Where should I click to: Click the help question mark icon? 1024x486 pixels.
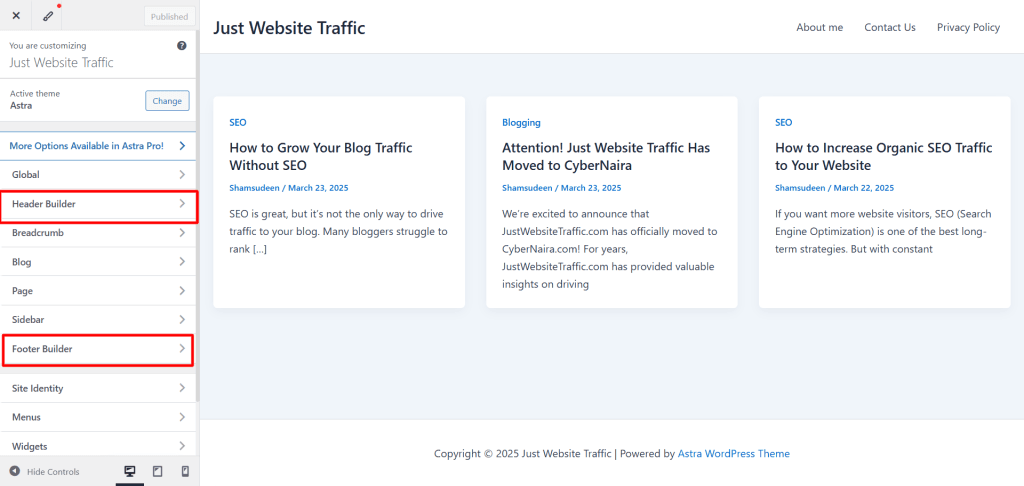point(181,46)
